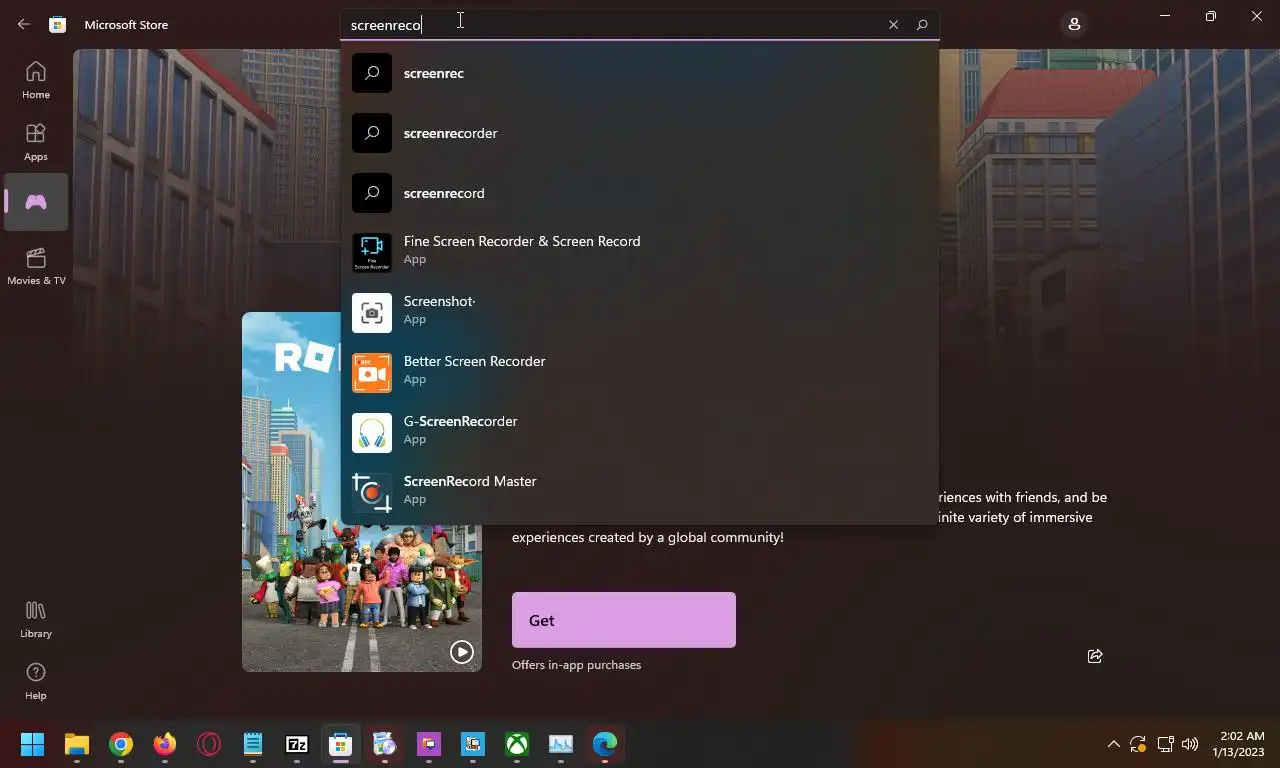This screenshot has width=1280, height=768.
Task: Open the Windows Start menu
Action: [33, 744]
